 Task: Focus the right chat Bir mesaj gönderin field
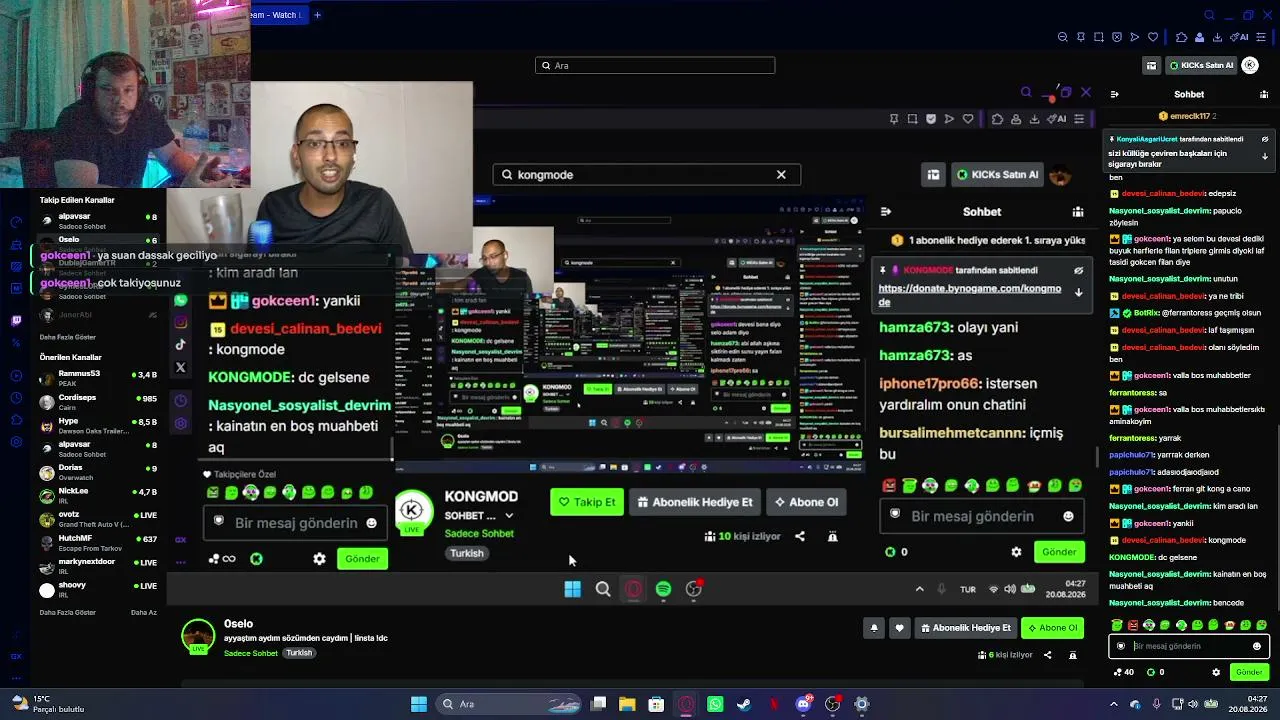pos(1190,646)
